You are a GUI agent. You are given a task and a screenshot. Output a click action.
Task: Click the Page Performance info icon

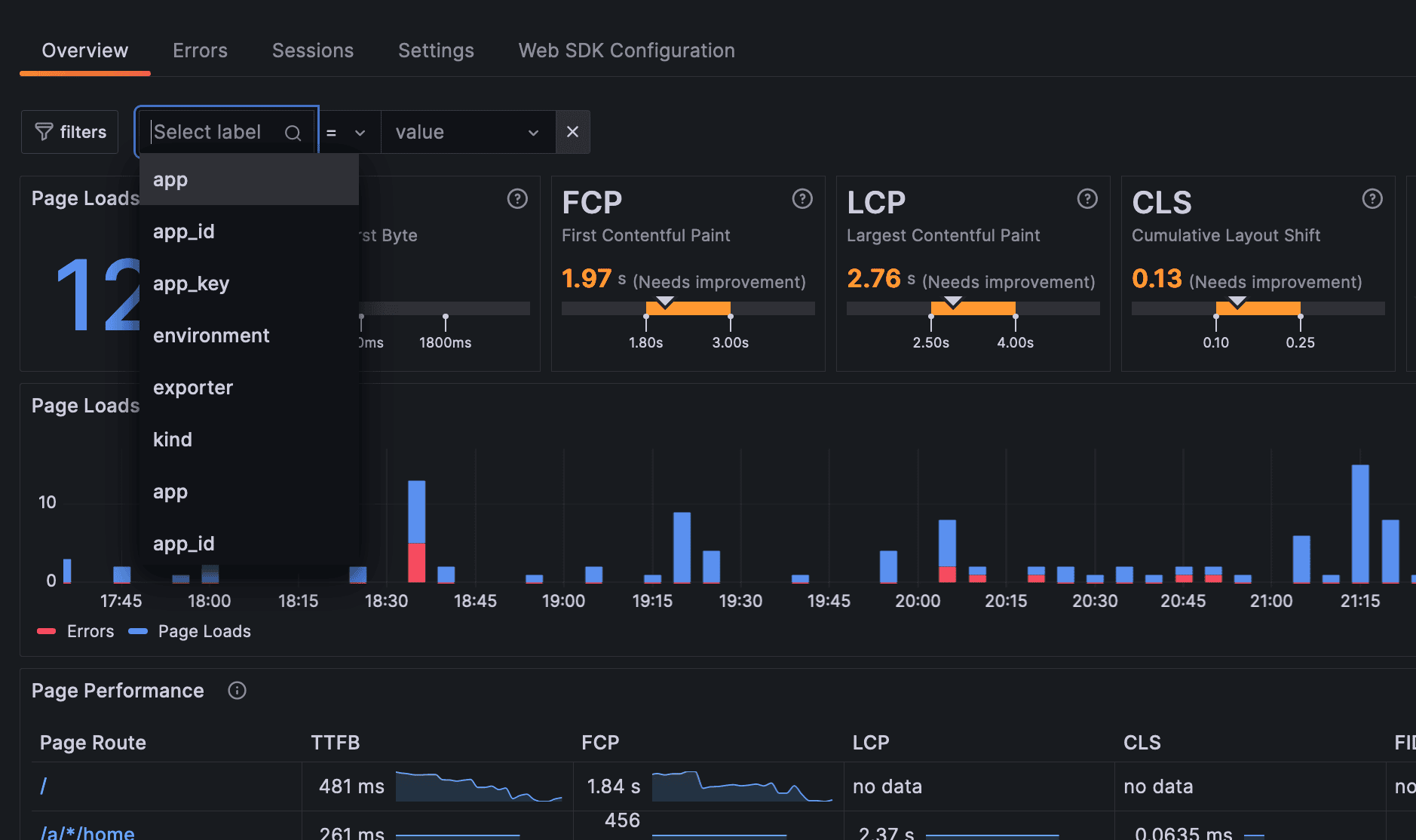[237, 691]
